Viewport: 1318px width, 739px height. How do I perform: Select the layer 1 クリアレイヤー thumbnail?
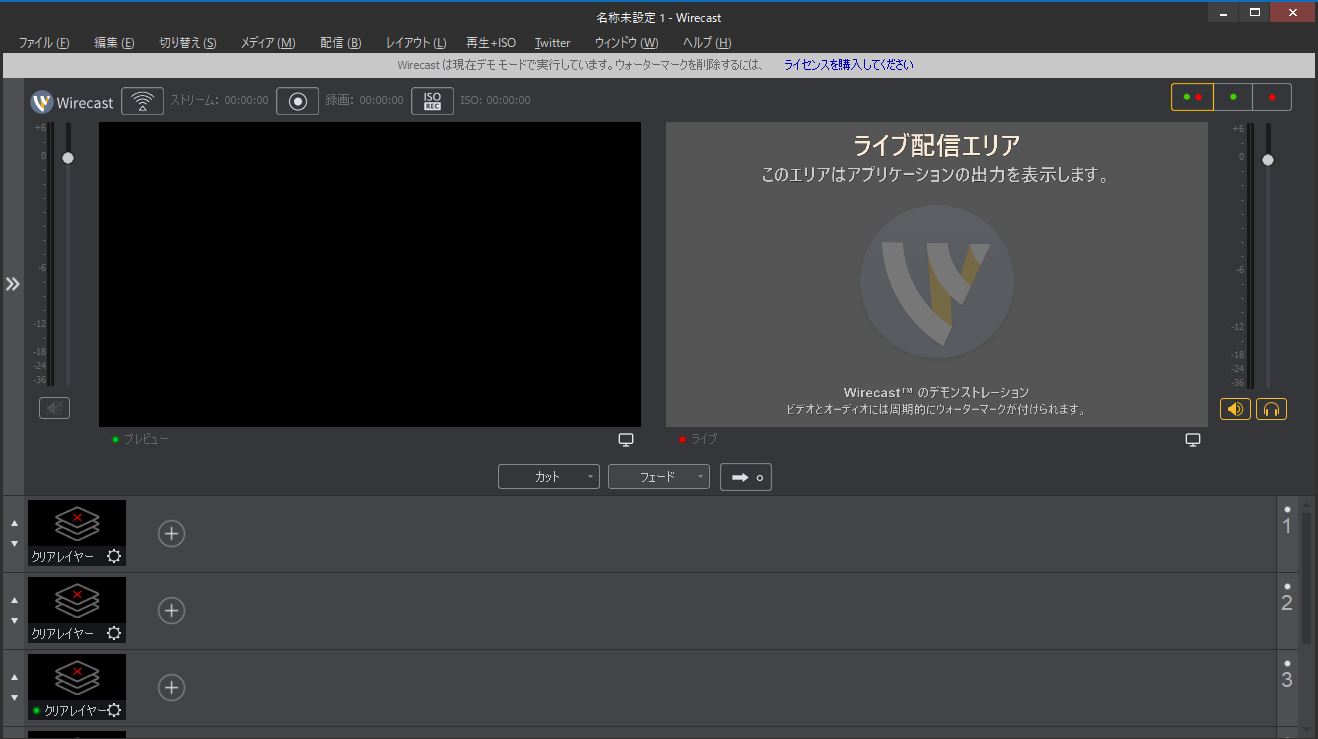(77, 533)
